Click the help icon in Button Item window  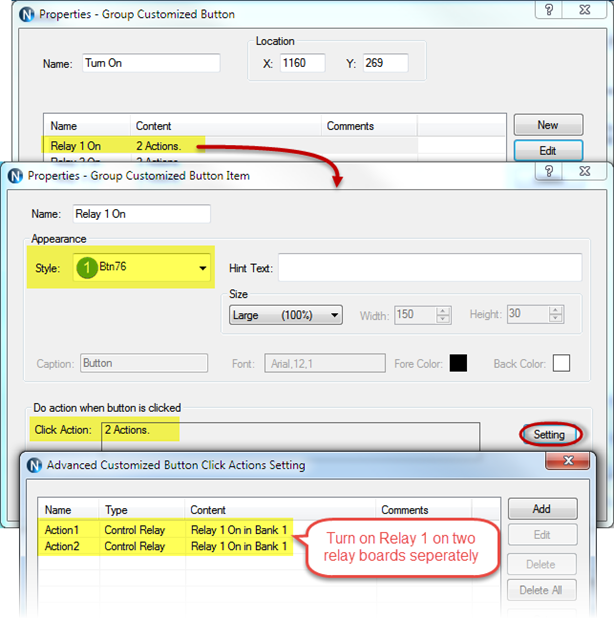point(549,171)
